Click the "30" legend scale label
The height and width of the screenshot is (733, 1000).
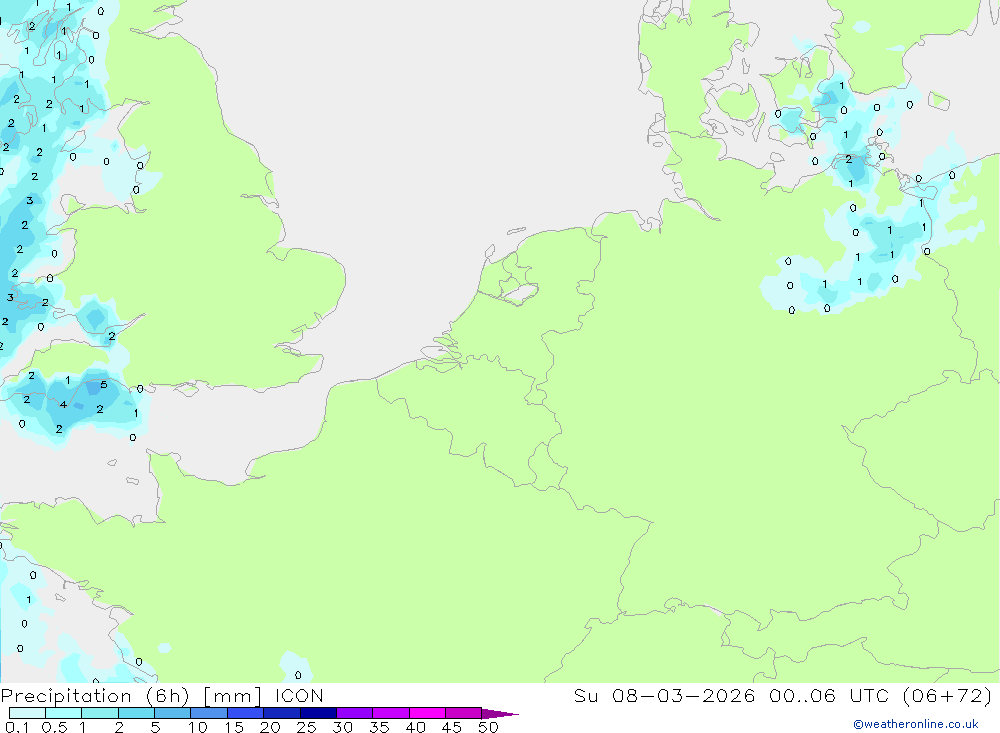coord(342,727)
